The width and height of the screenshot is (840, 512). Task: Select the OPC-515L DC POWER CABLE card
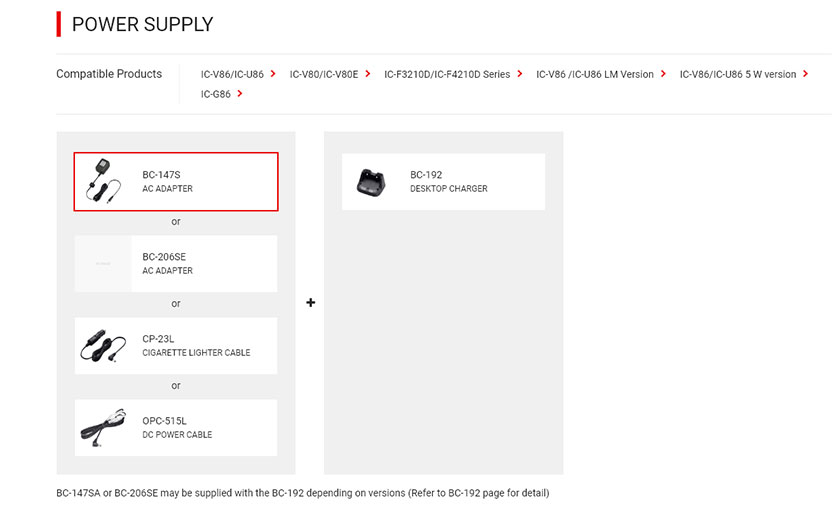[176, 427]
